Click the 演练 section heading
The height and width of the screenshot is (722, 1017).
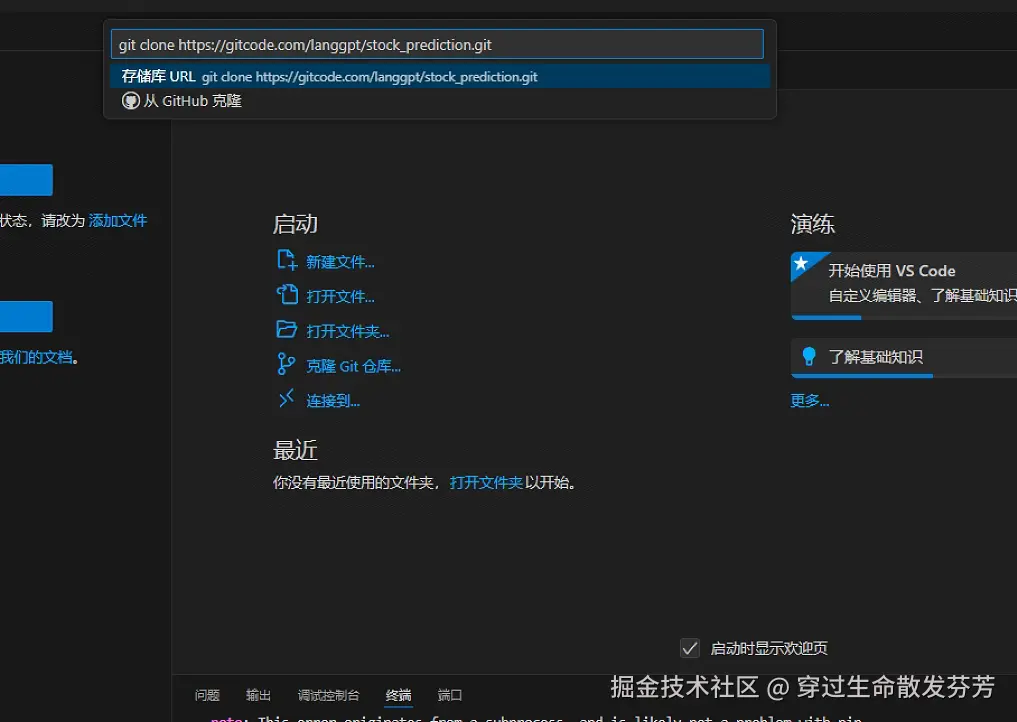[x=813, y=224]
